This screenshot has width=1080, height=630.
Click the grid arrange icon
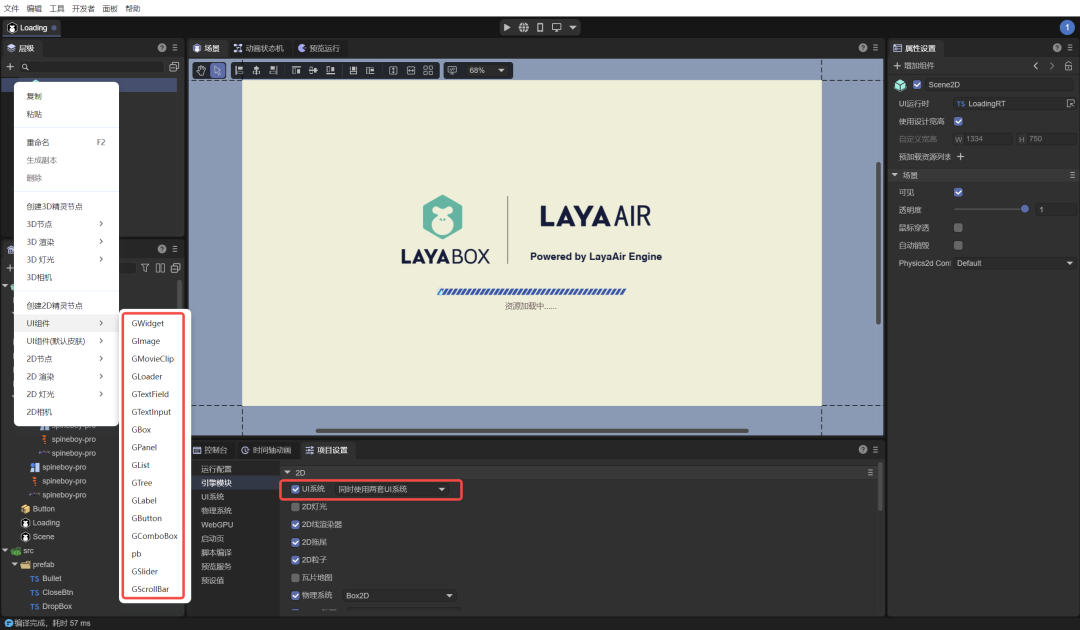pos(428,70)
